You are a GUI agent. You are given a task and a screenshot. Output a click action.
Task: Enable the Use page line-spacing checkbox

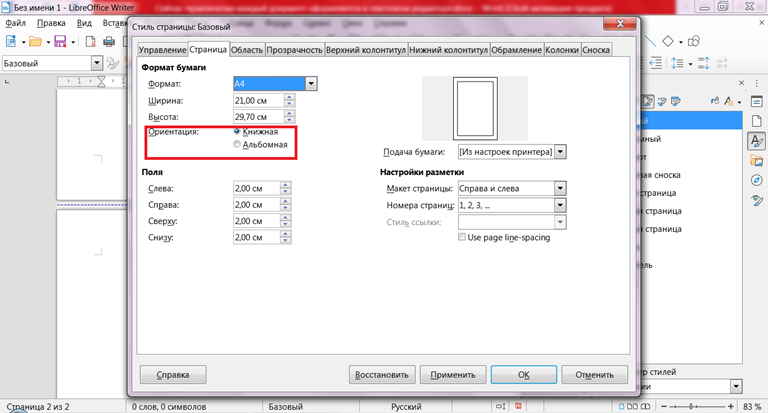click(x=461, y=237)
